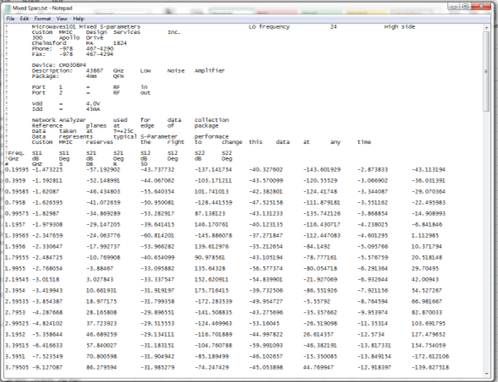
Task: Click the vertical scrollbar up arrow
Action: [x=486, y=27]
